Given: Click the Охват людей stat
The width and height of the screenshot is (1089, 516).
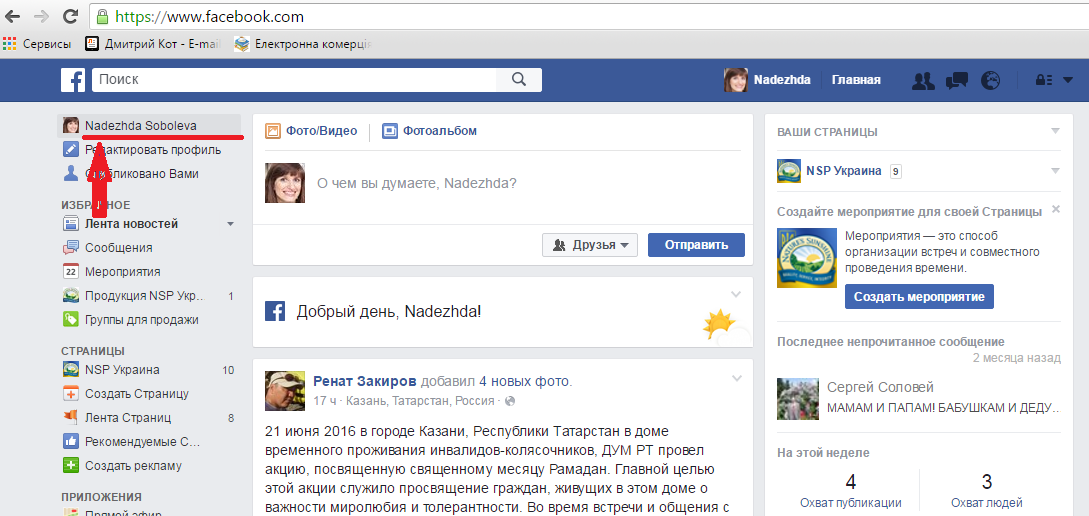Looking at the screenshot, I should (x=986, y=490).
